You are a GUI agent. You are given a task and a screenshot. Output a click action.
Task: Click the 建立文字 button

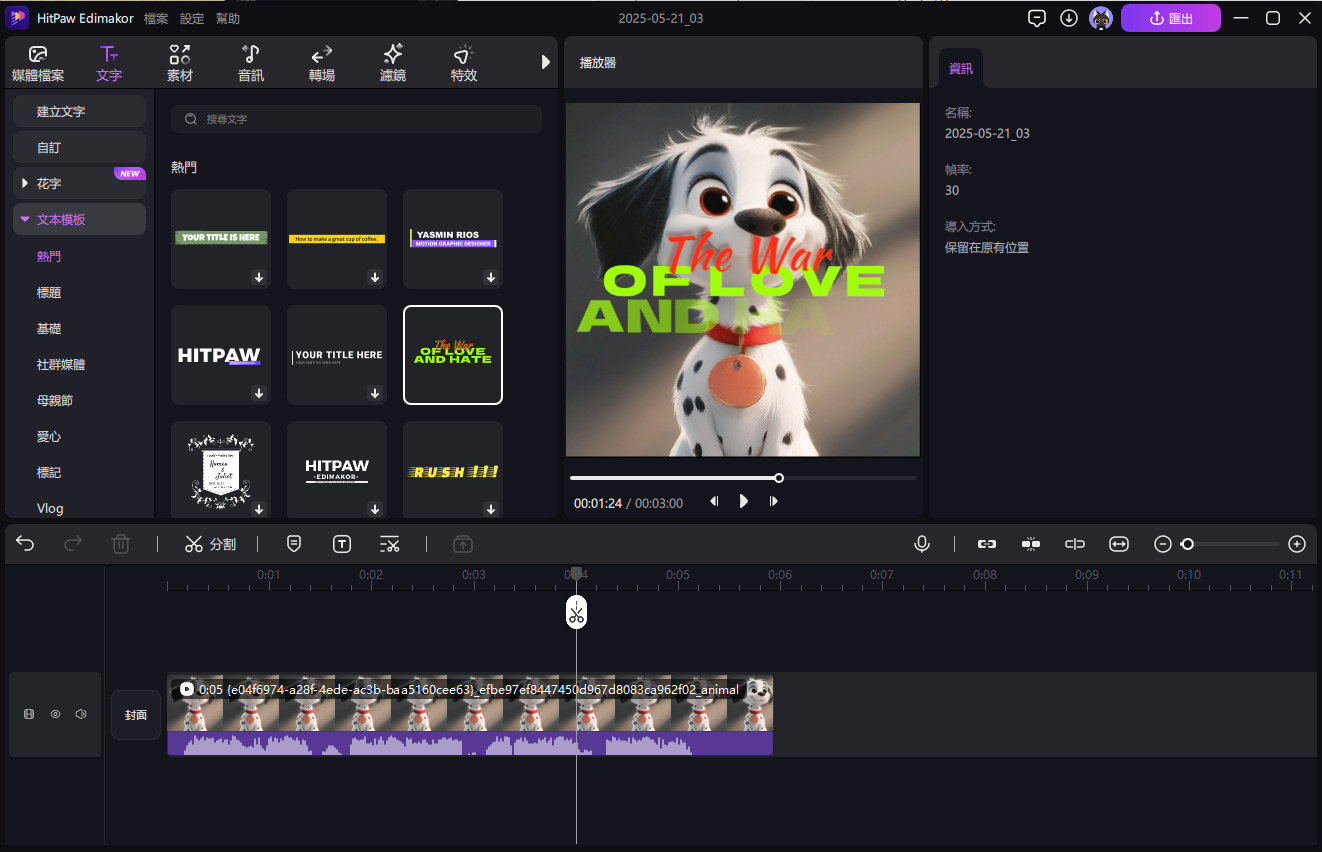click(x=79, y=111)
